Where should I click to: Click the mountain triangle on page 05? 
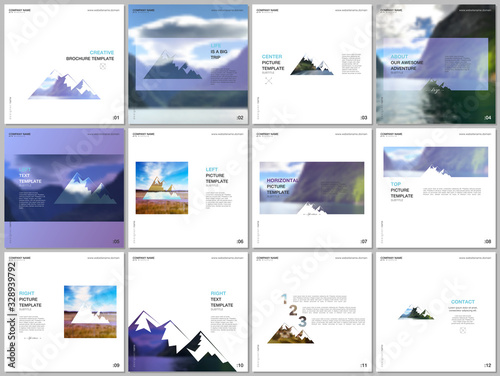[x=85, y=188]
